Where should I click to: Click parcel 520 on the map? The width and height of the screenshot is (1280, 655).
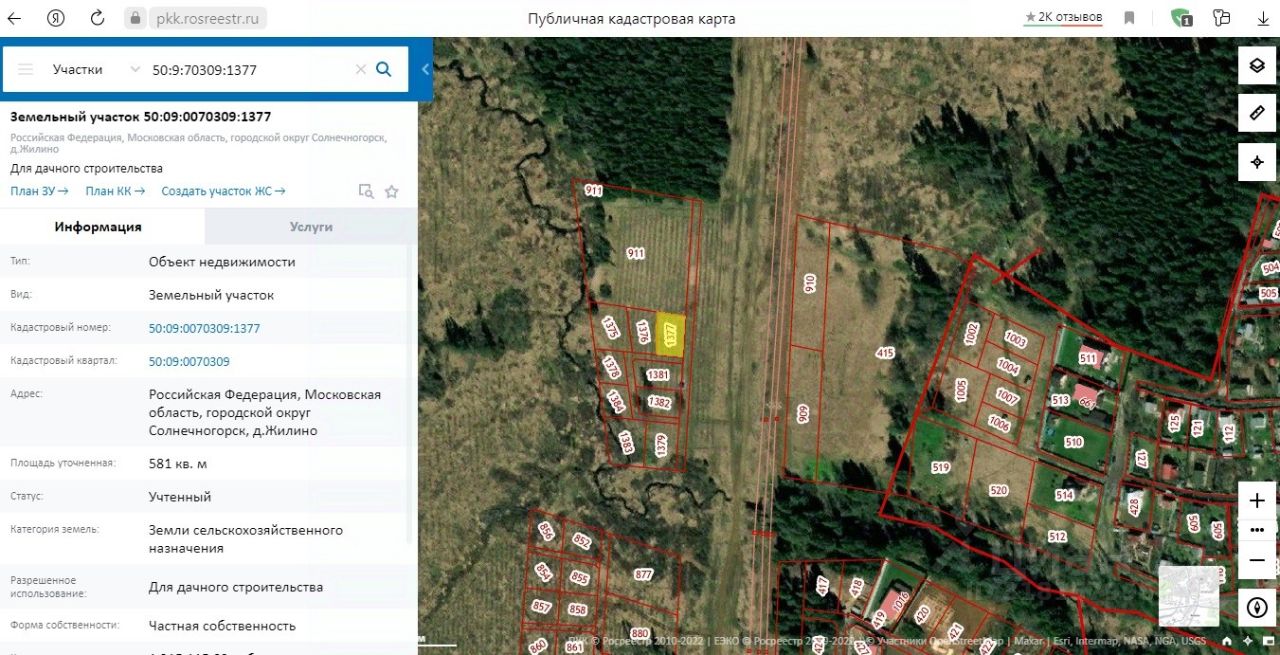point(998,490)
